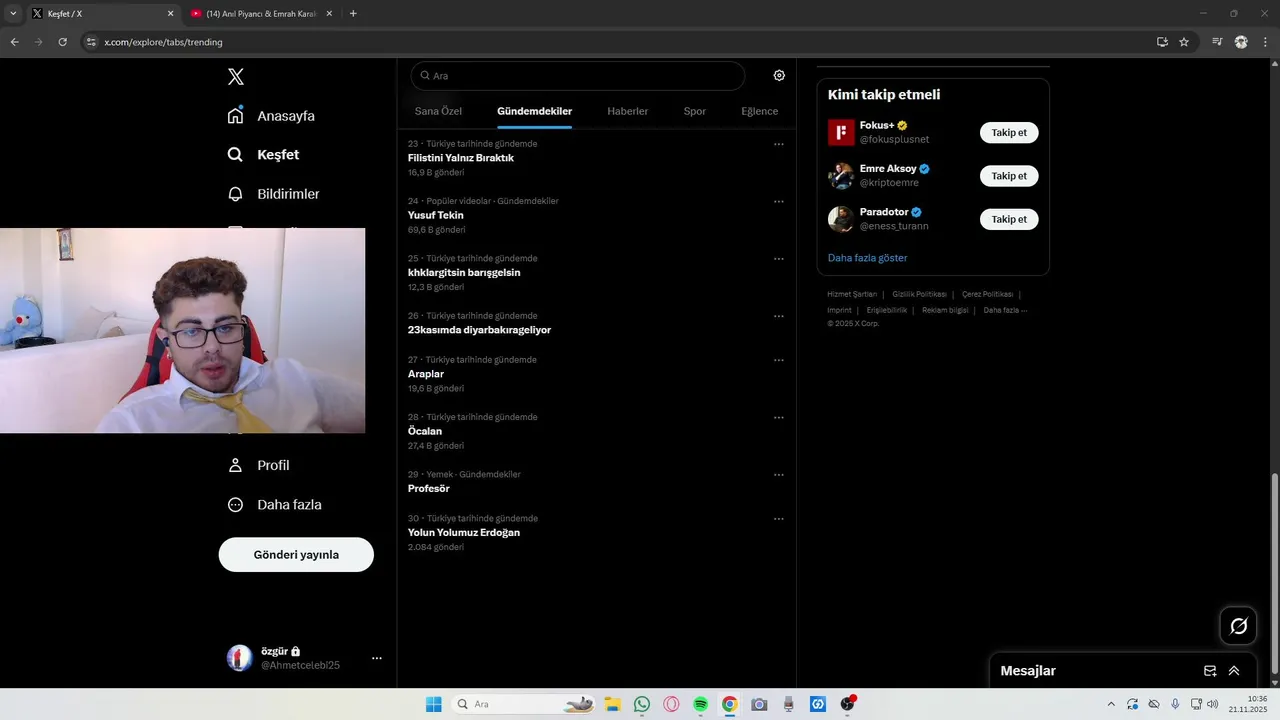1280x720 pixels.
Task: Open Bildirimler notifications
Action: click(x=273, y=194)
